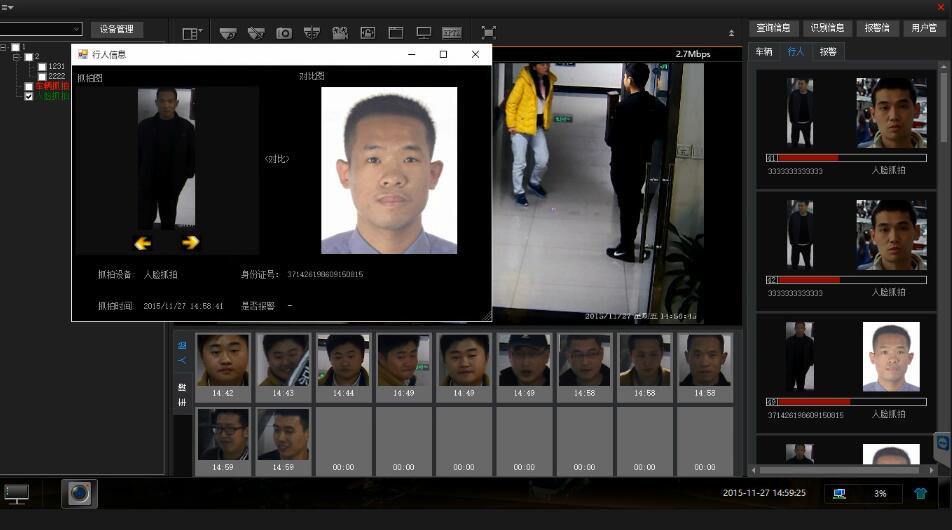The image size is (952, 530).
Task: Click the snapshot camera icon in toolbar
Action: (284, 33)
